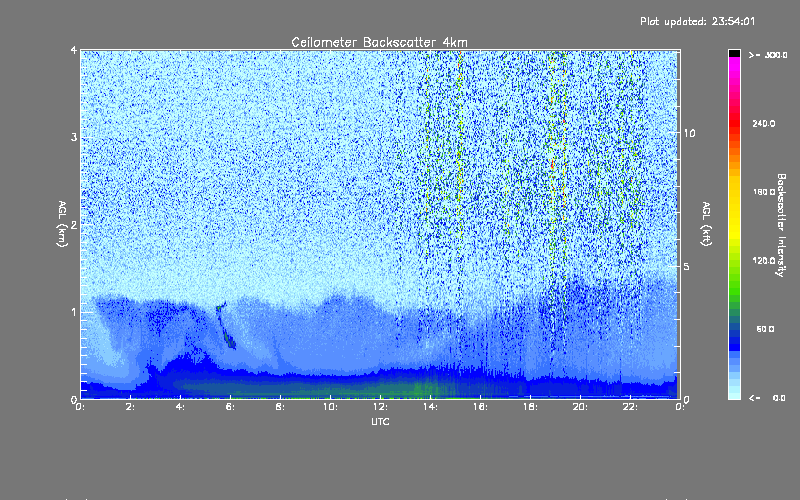Click the '22:' UTC time tick
Image resolution: width=800 pixels, height=500 pixels.
(x=630, y=407)
